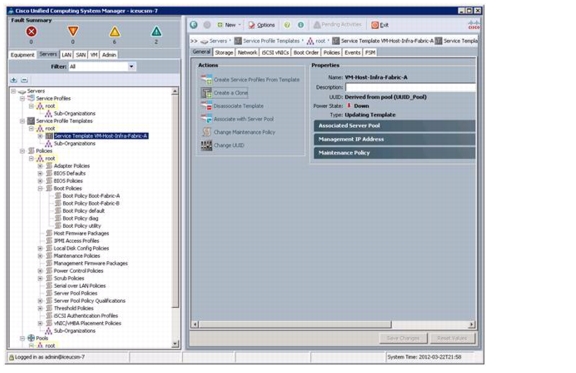576x373 pixels.
Task: Select Boot Policy Boot-Fabric-A
Action: (91, 196)
